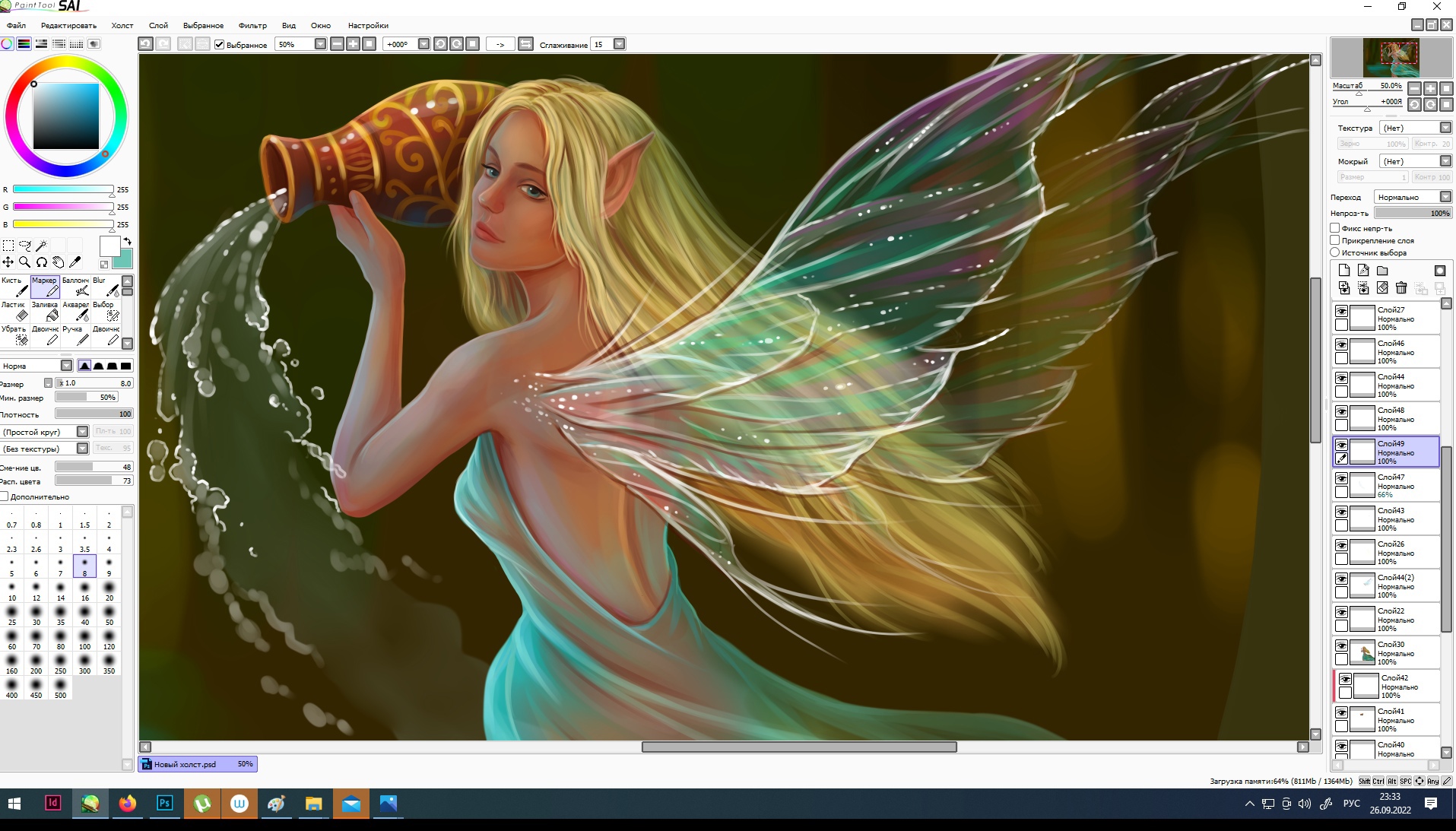Hide layer Слой47 with eye icon
The width and height of the screenshot is (1456, 831).
coord(1342,479)
